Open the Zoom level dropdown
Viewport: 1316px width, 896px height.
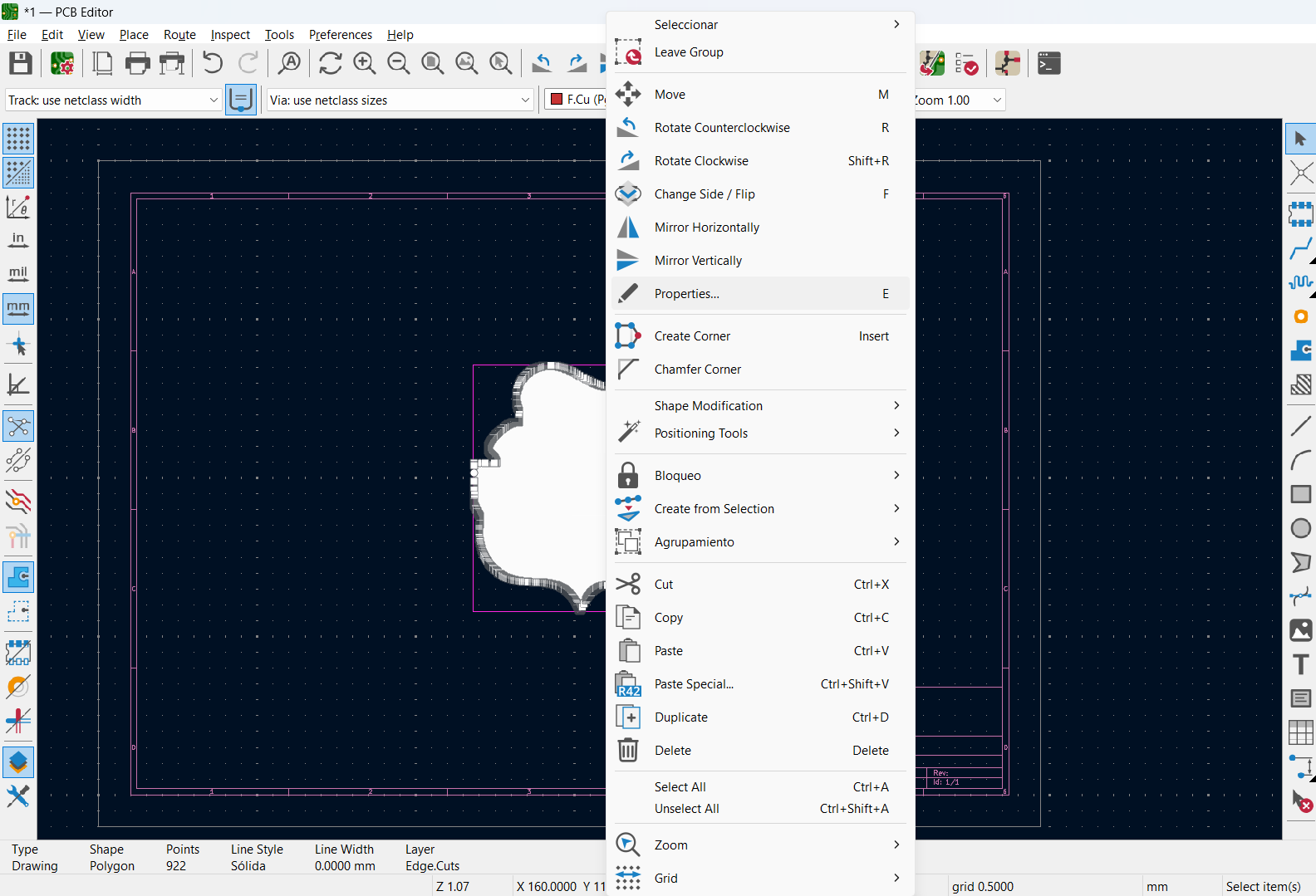[x=960, y=100]
